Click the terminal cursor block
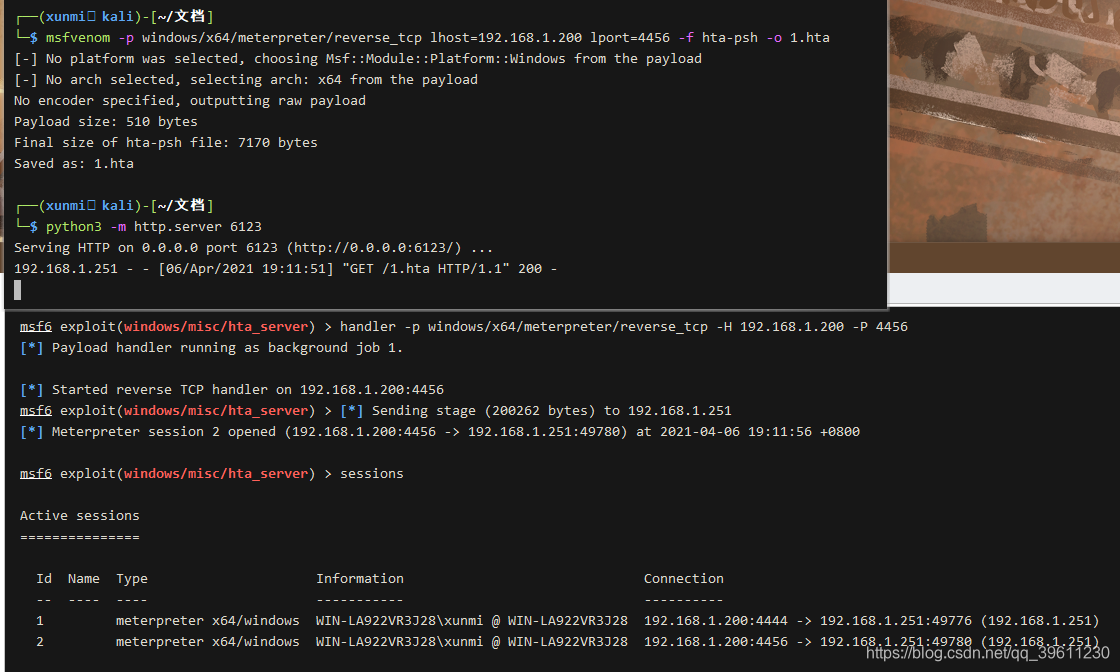The image size is (1120, 672). tap(18, 289)
